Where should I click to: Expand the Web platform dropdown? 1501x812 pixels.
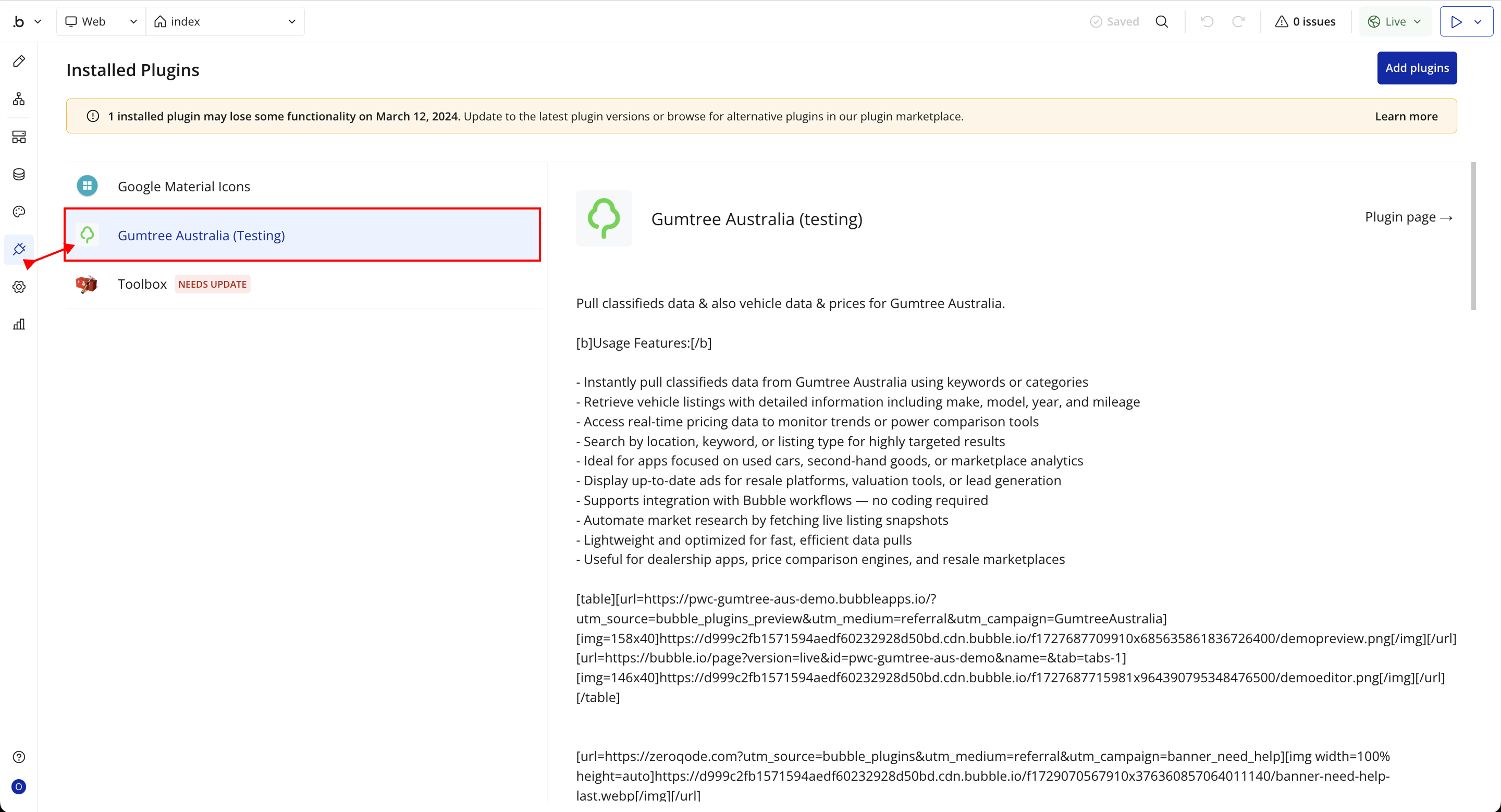pyautogui.click(x=101, y=21)
